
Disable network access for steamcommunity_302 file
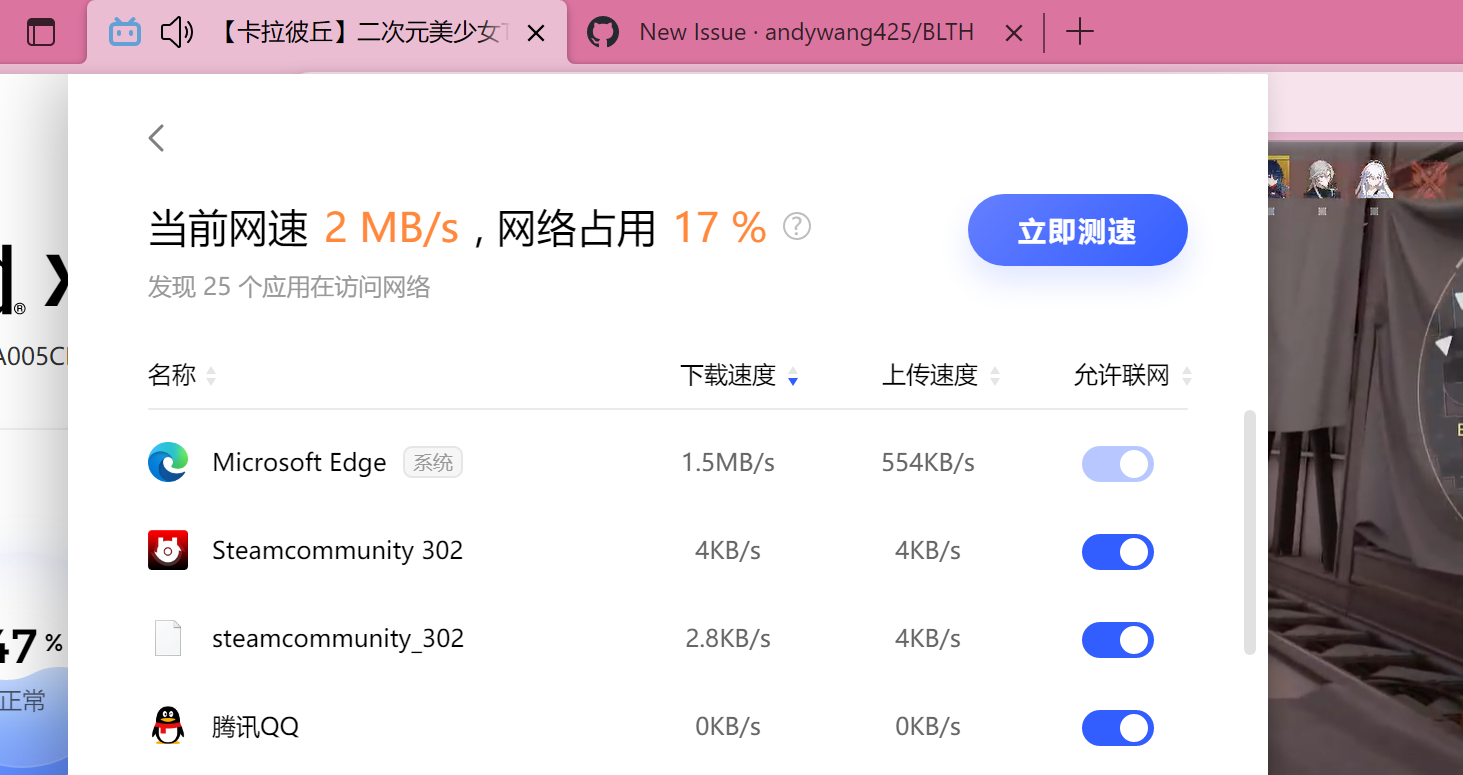[1118, 640]
